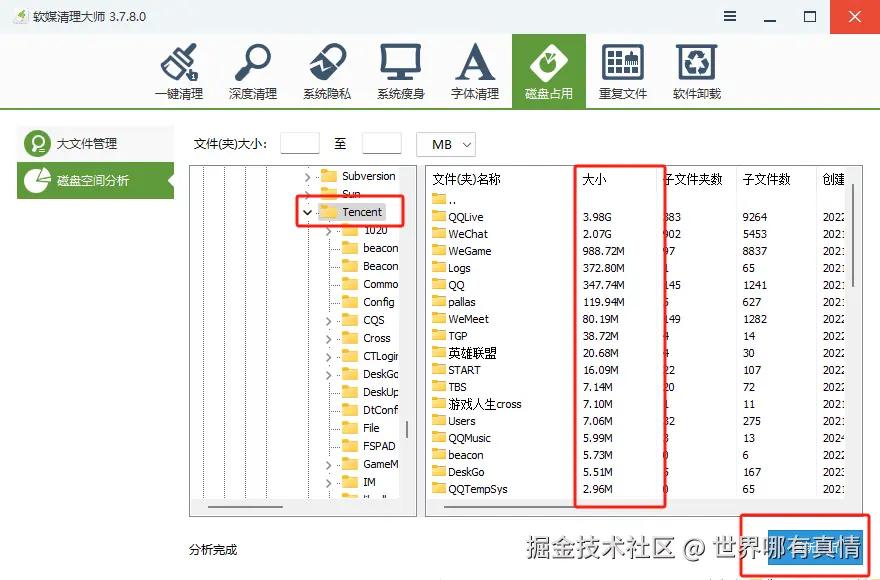880x580 pixels.
Task: Sort by 创建 creation date header
Action: coord(833,179)
